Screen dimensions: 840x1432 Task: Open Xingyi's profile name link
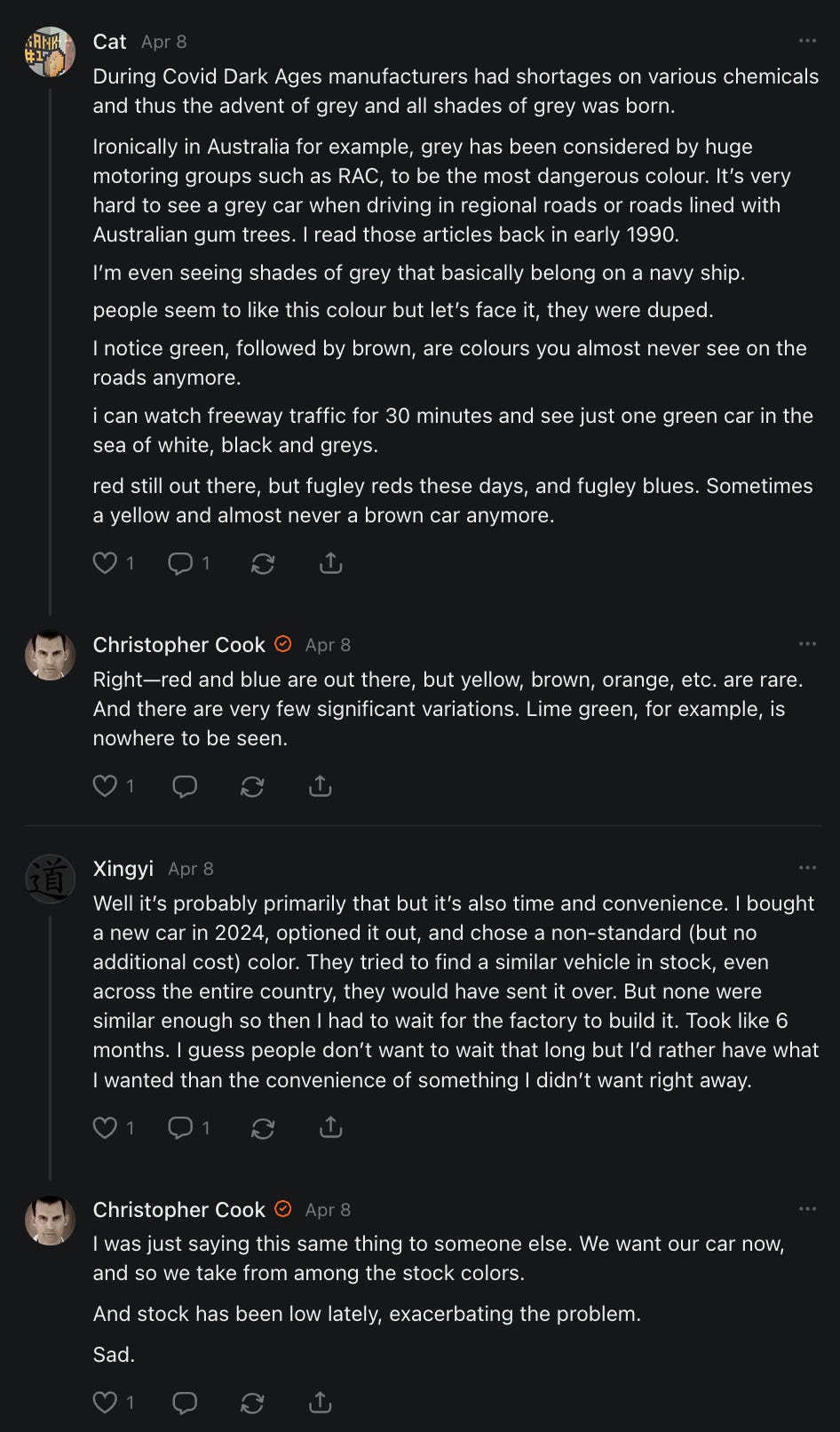tap(123, 869)
